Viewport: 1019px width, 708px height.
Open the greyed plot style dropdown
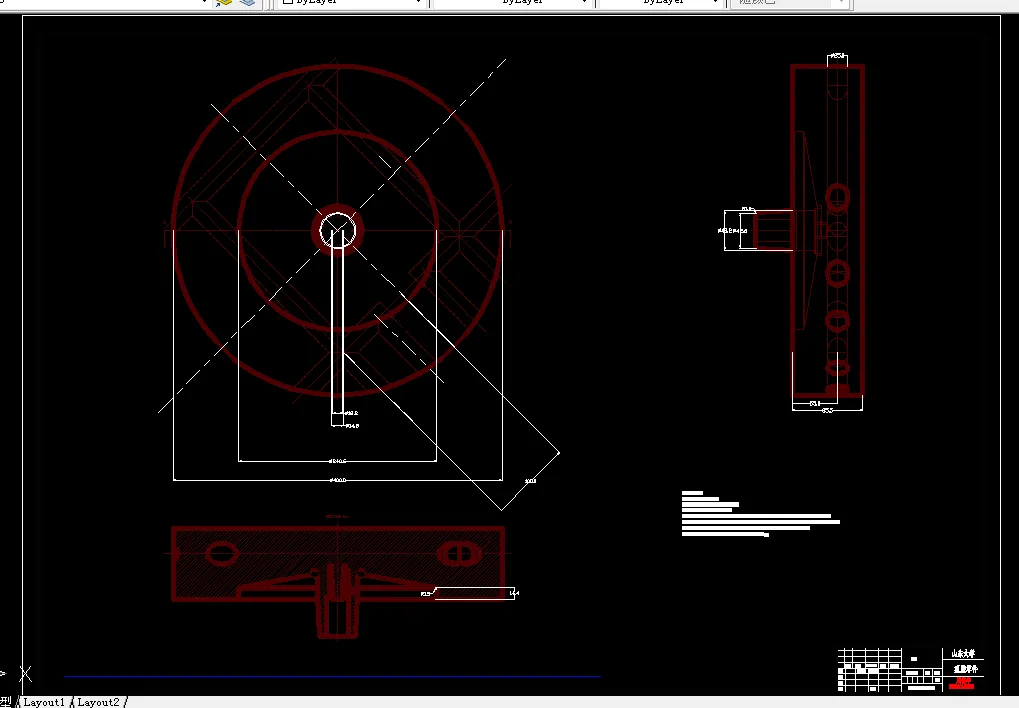pyautogui.click(x=790, y=3)
